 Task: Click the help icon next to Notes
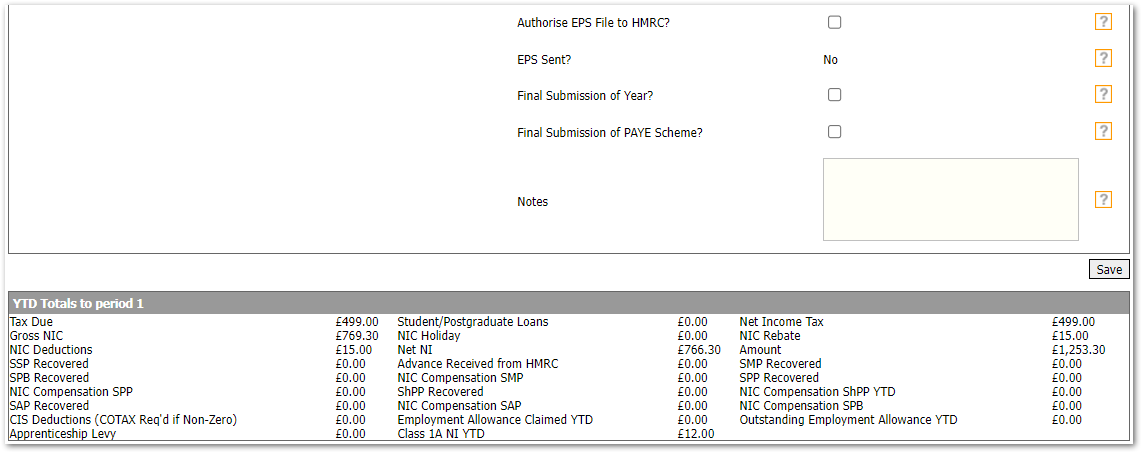[1103, 199]
